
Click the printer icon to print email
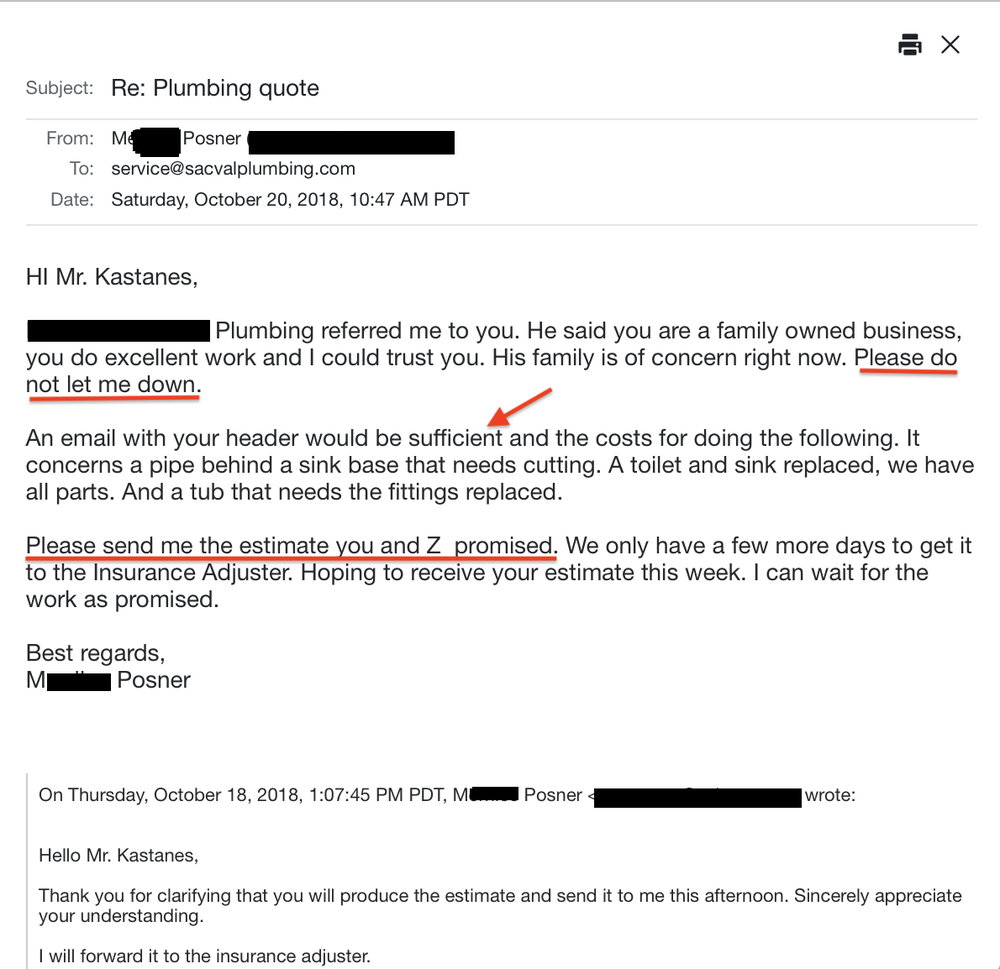click(x=909, y=45)
